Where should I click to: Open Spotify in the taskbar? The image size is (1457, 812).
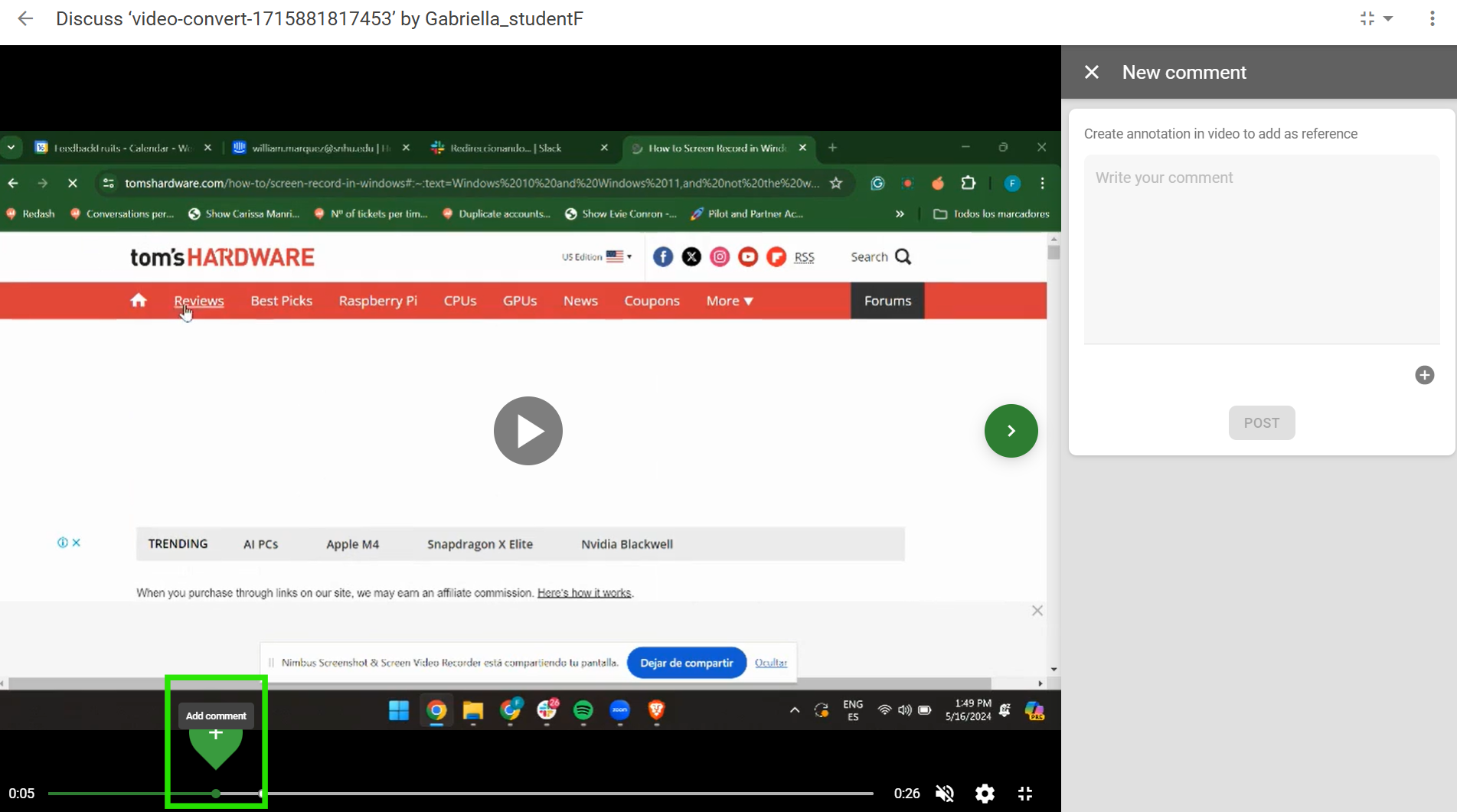tap(583, 711)
